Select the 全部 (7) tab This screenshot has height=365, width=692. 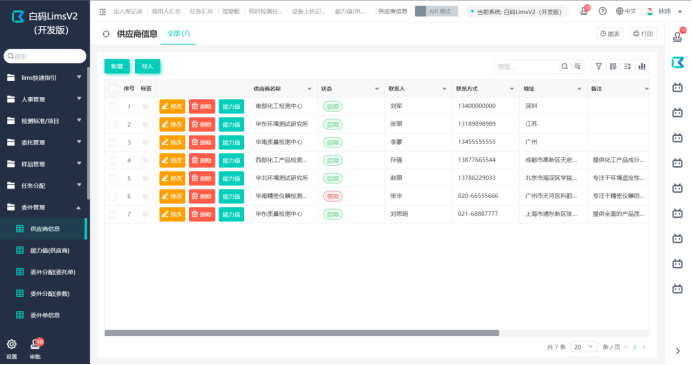click(x=178, y=34)
